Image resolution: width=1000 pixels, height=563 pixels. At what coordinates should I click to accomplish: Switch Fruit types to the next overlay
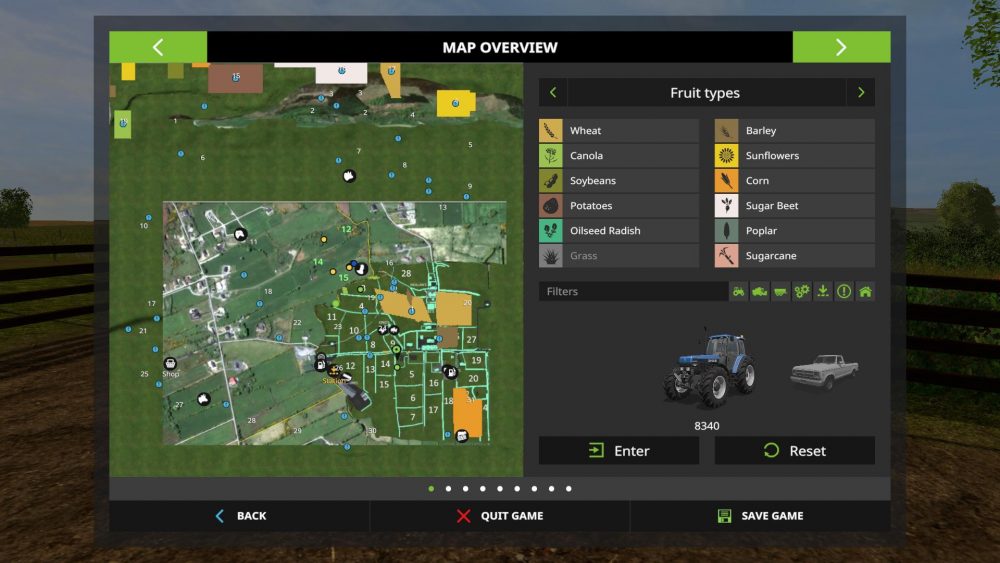tap(861, 92)
